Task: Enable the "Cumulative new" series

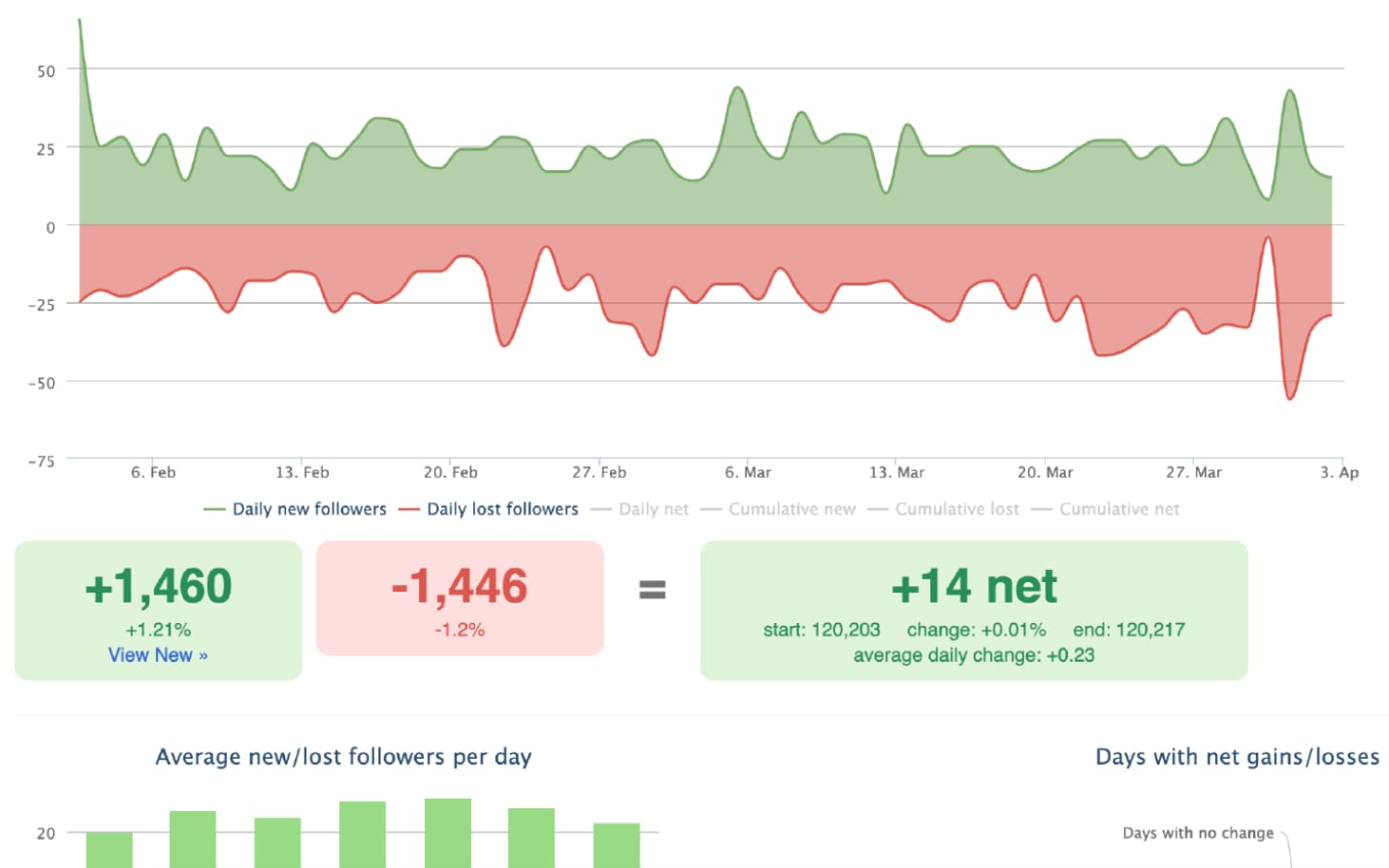Action: [x=792, y=509]
